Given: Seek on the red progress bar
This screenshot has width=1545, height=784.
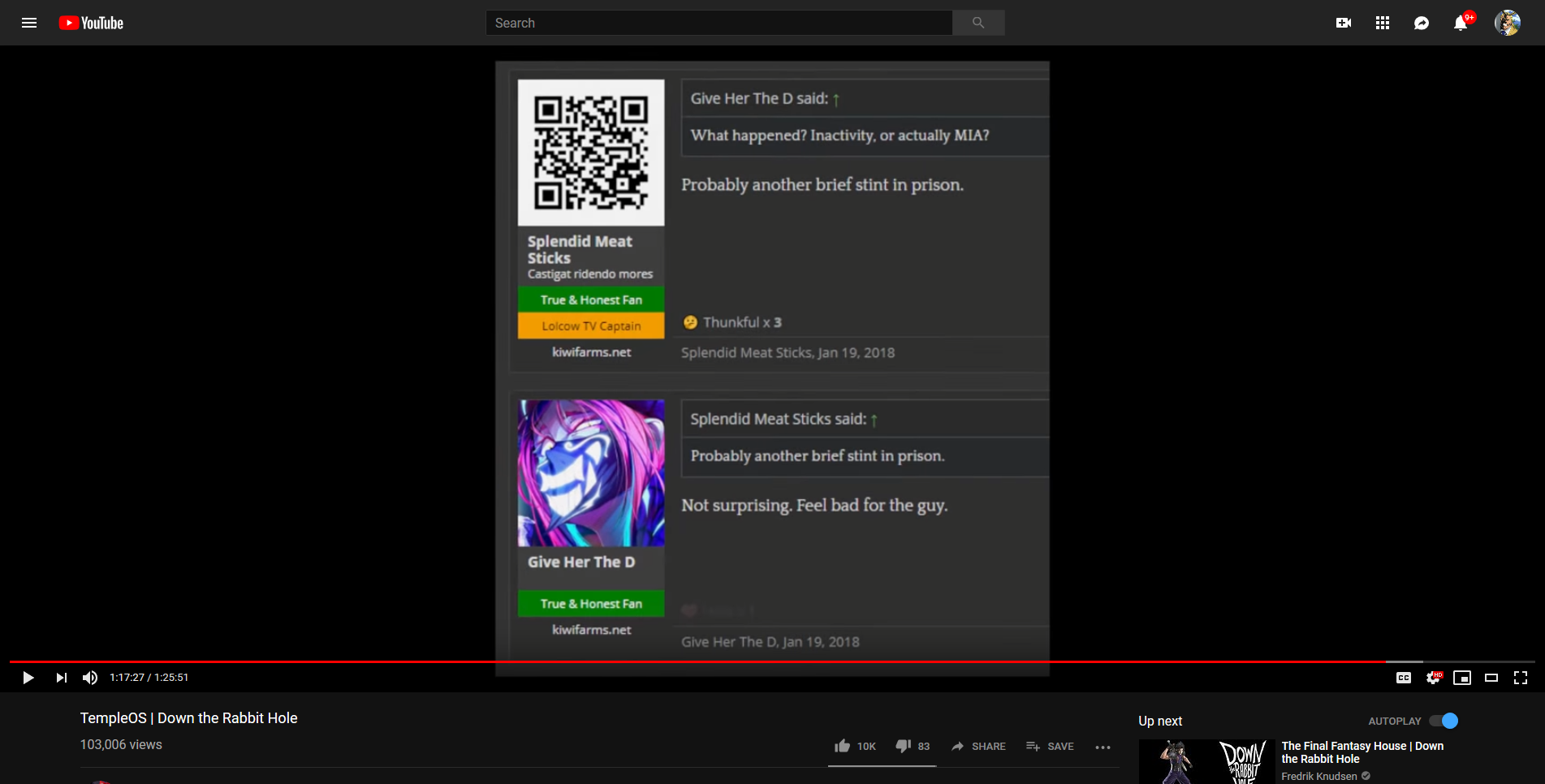Looking at the screenshot, I should (772, 662).
